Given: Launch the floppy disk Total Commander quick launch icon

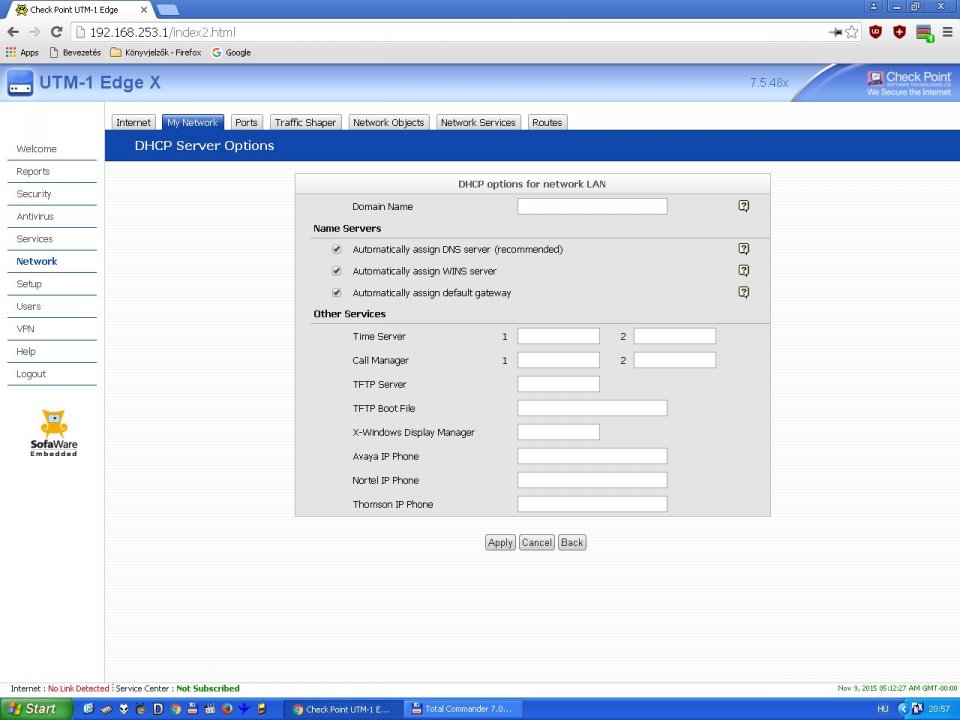Looking at the screenshot, I should [192, 709].
